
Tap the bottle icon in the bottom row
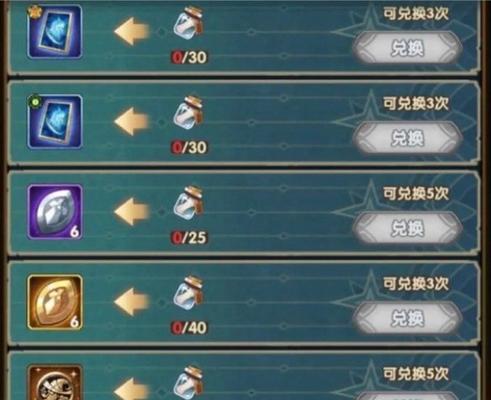tap(189, 383)
